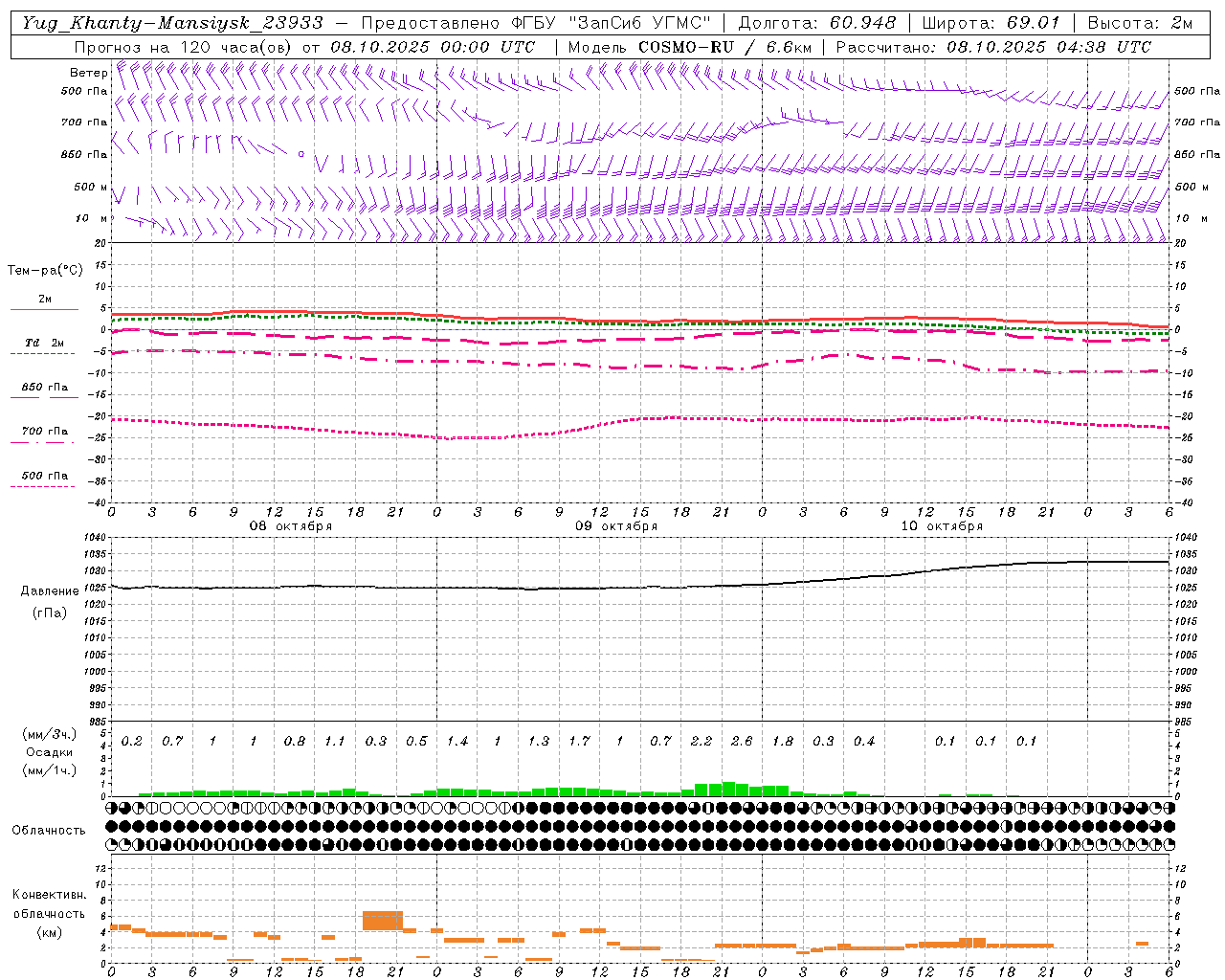1225x980 pixels.
Task: Select the 0.8 precipitation value
Action: (x=295, y=742)
